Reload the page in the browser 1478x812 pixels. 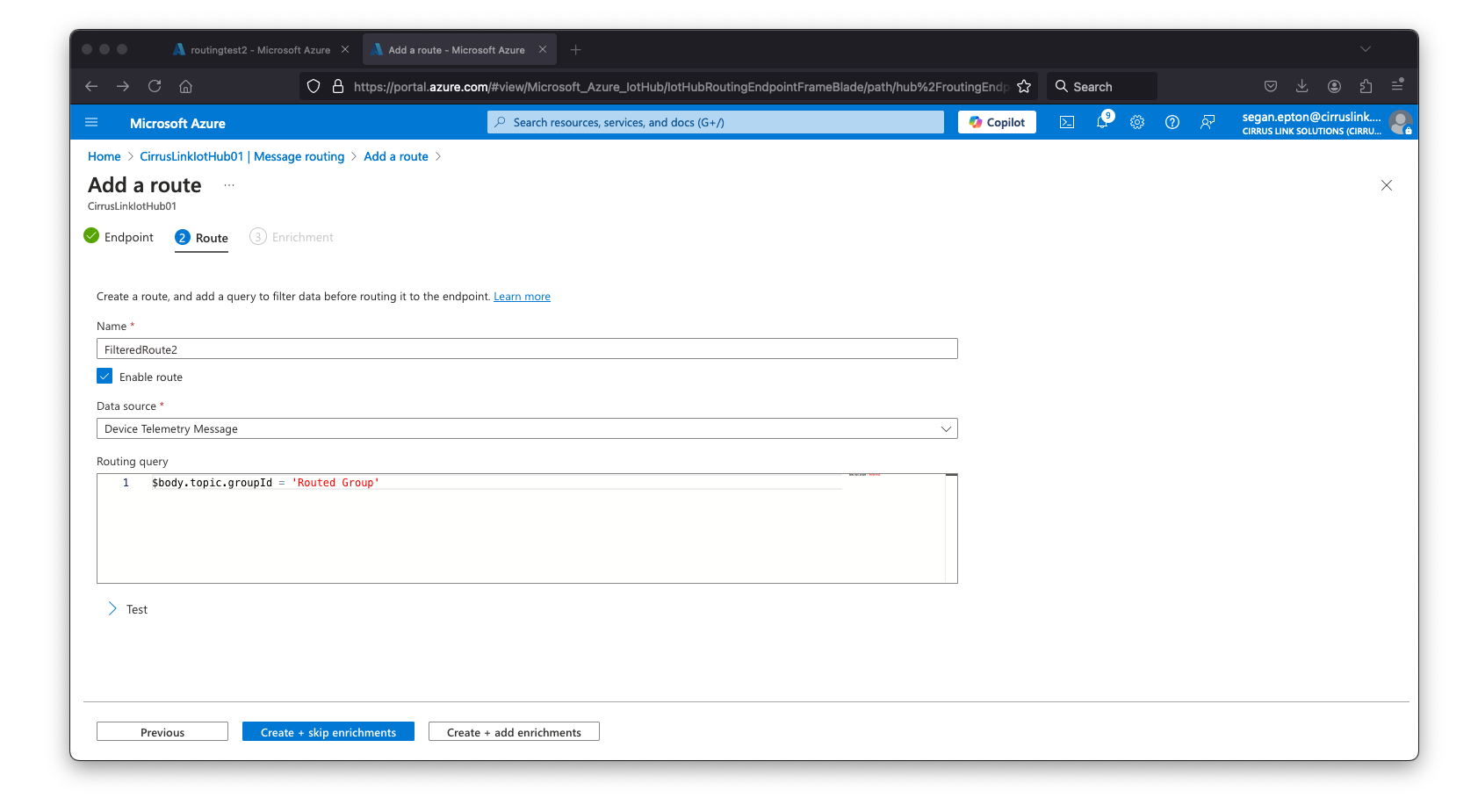[x=155, y=86]
